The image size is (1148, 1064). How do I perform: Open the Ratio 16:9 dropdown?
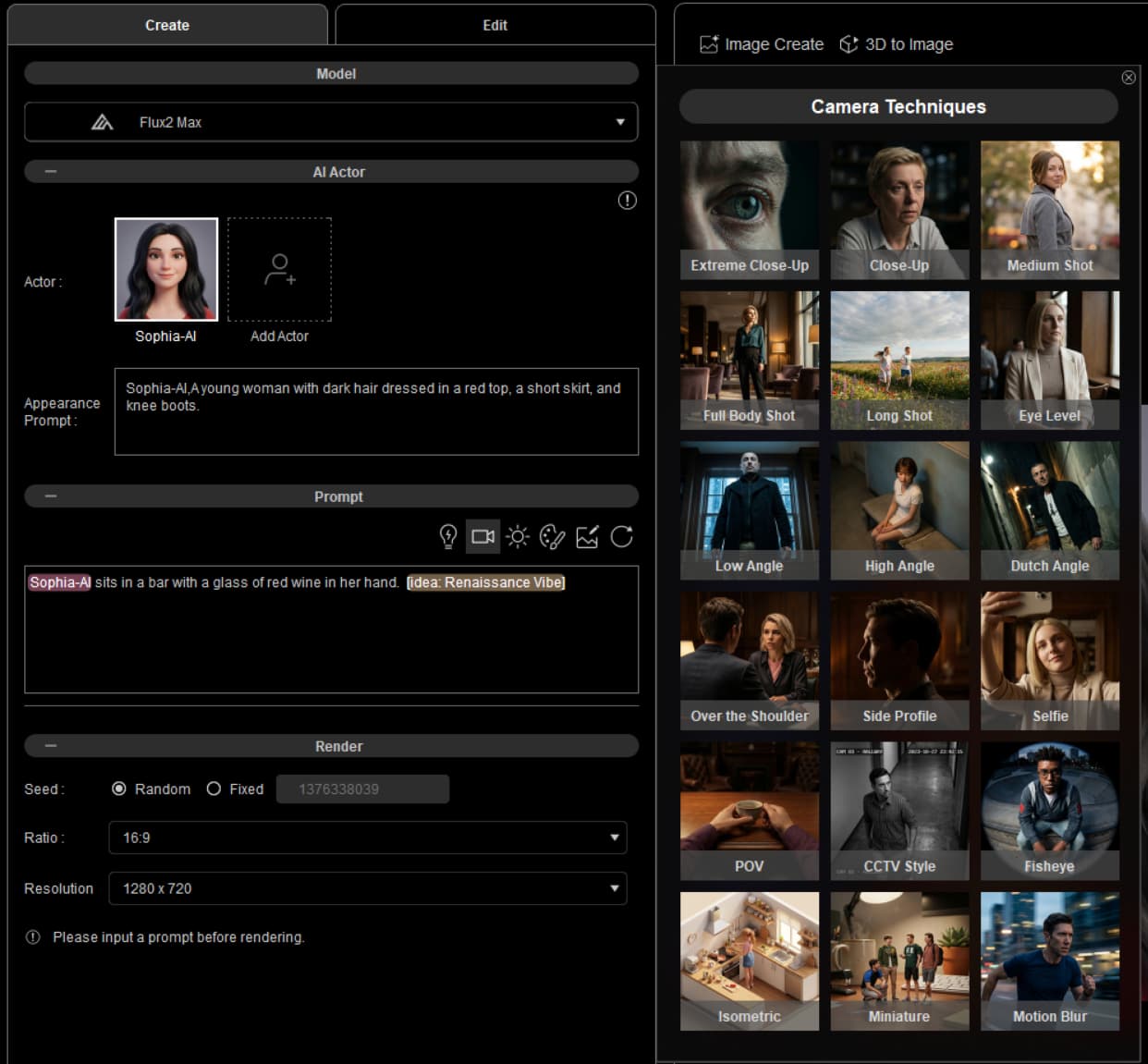tap(368, 838)
